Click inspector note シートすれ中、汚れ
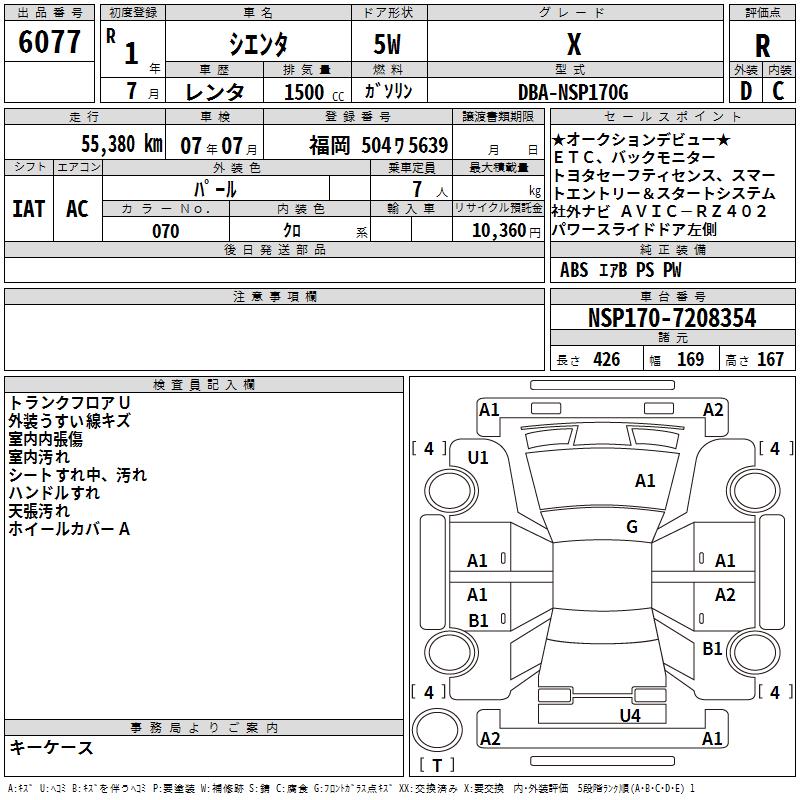The width and height of the screenshot is (800, 800). (x=78, y=475)
